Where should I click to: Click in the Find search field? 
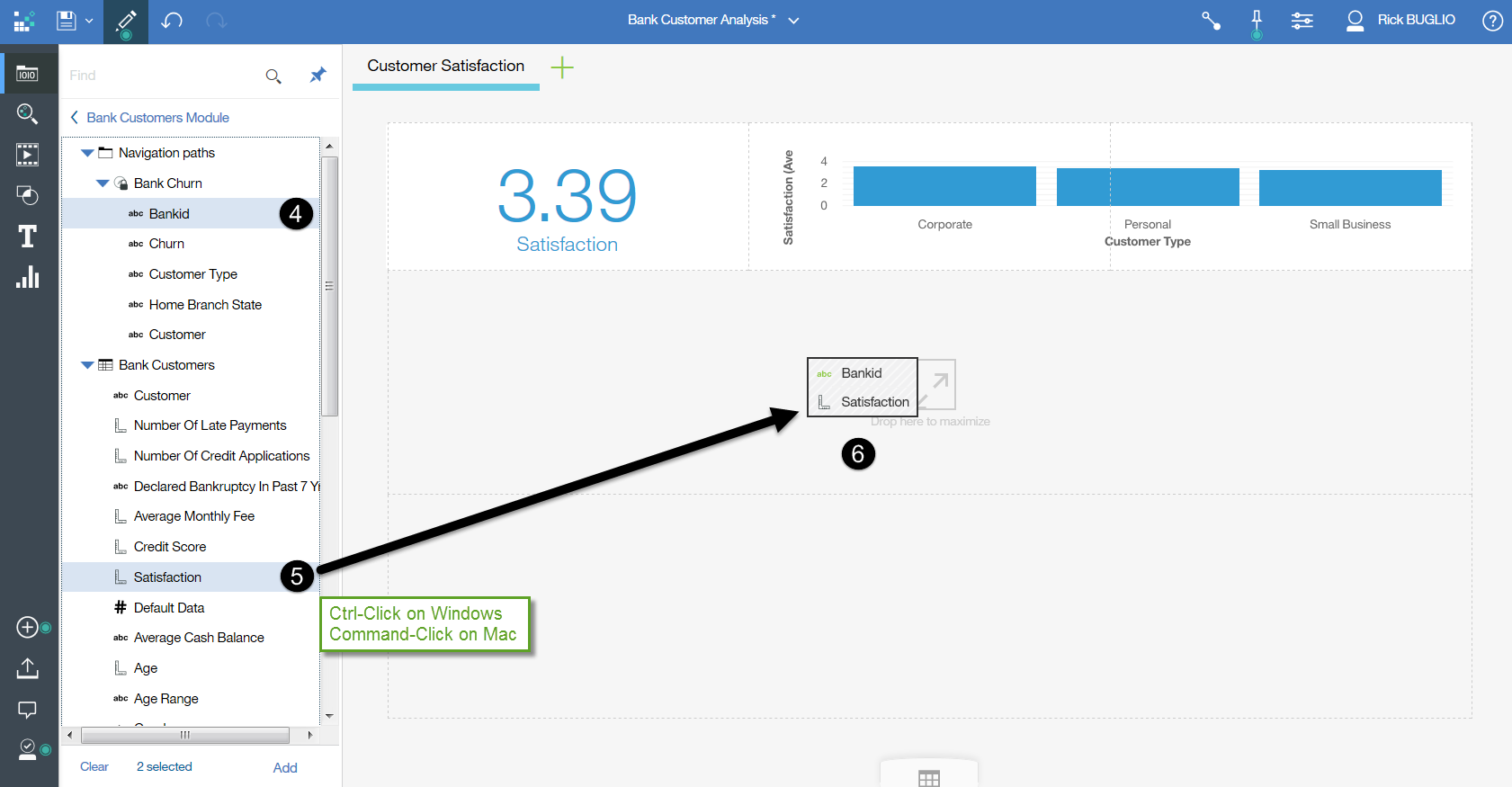[x=162, y=76]
